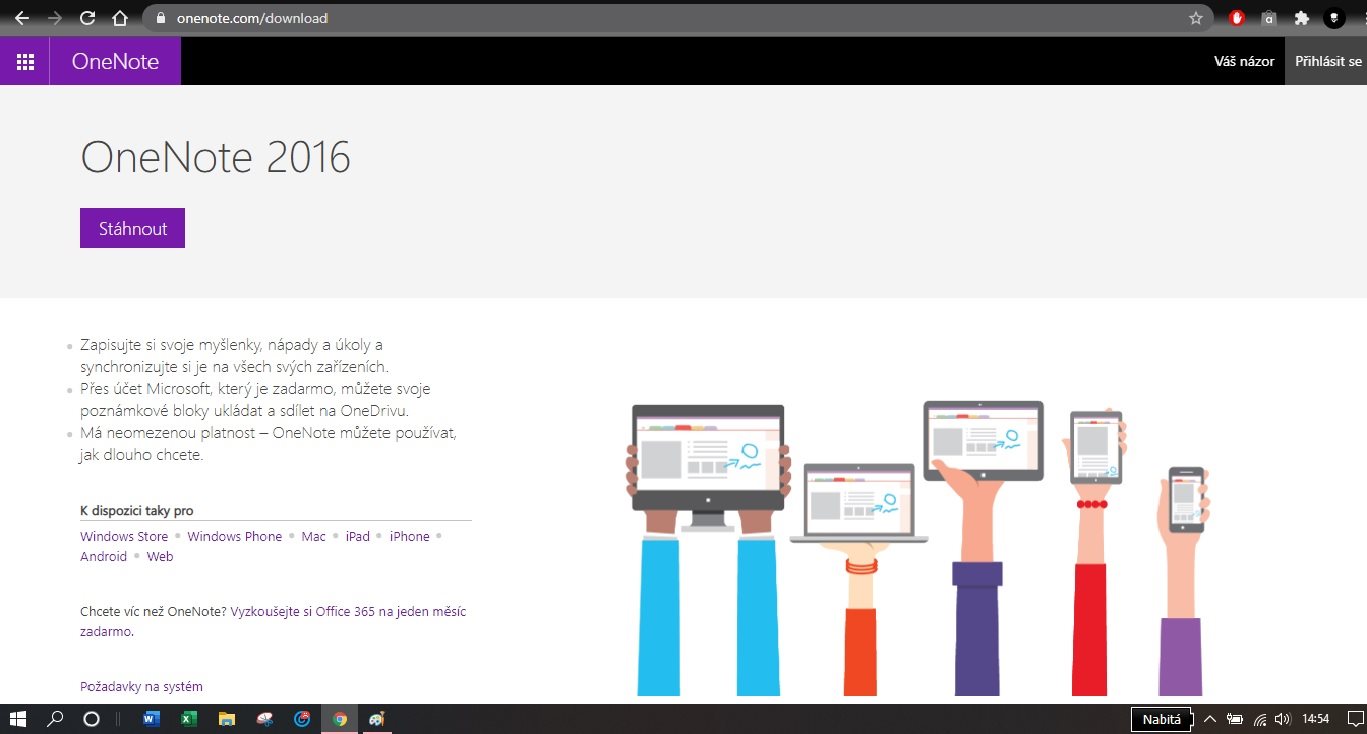Open the volume speaker tray icon
This screenshot has height=734, width=1367.
coord(1283,719)
